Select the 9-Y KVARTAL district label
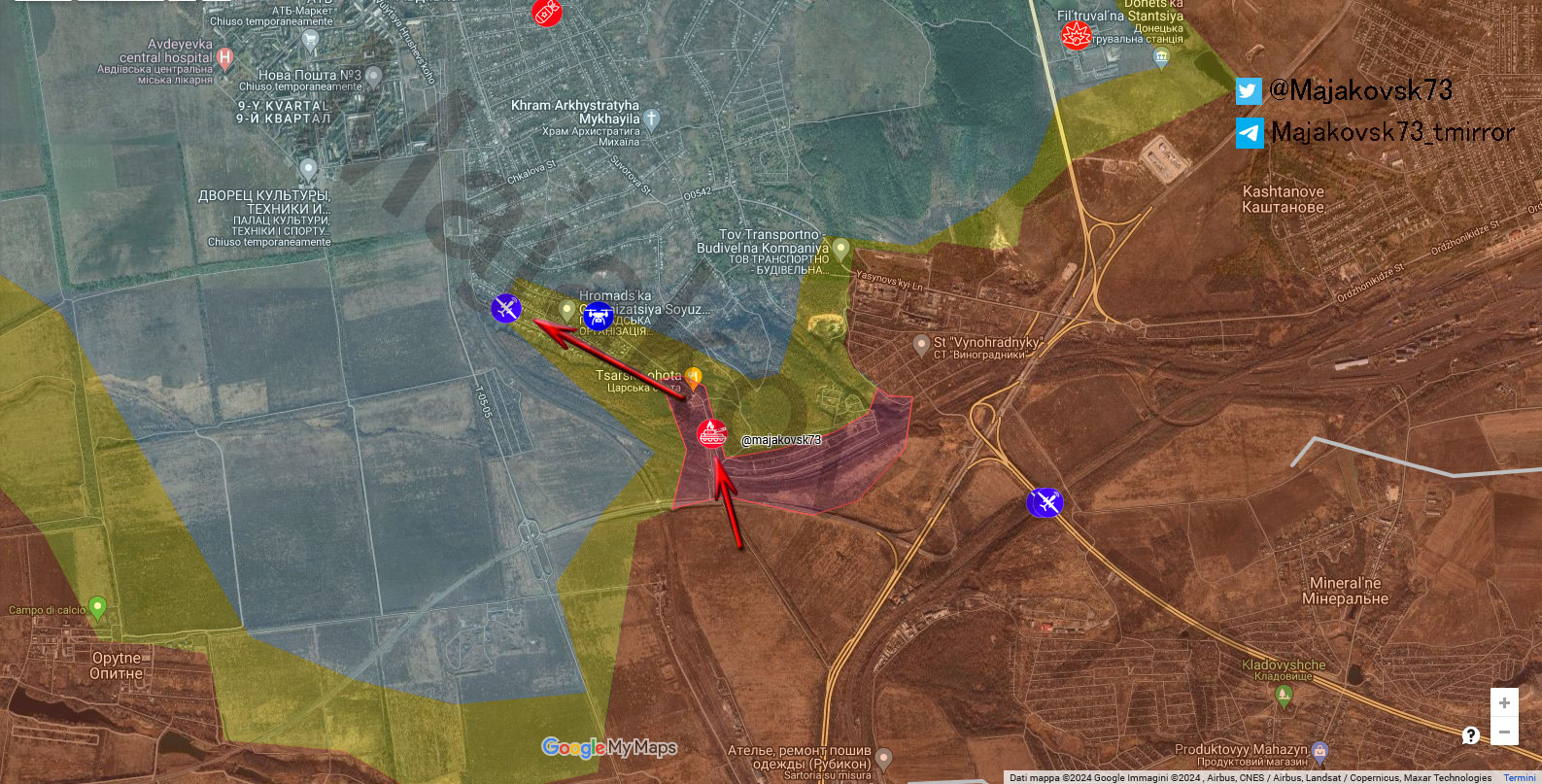This screenshot has height=784, width=1542. 284,112
